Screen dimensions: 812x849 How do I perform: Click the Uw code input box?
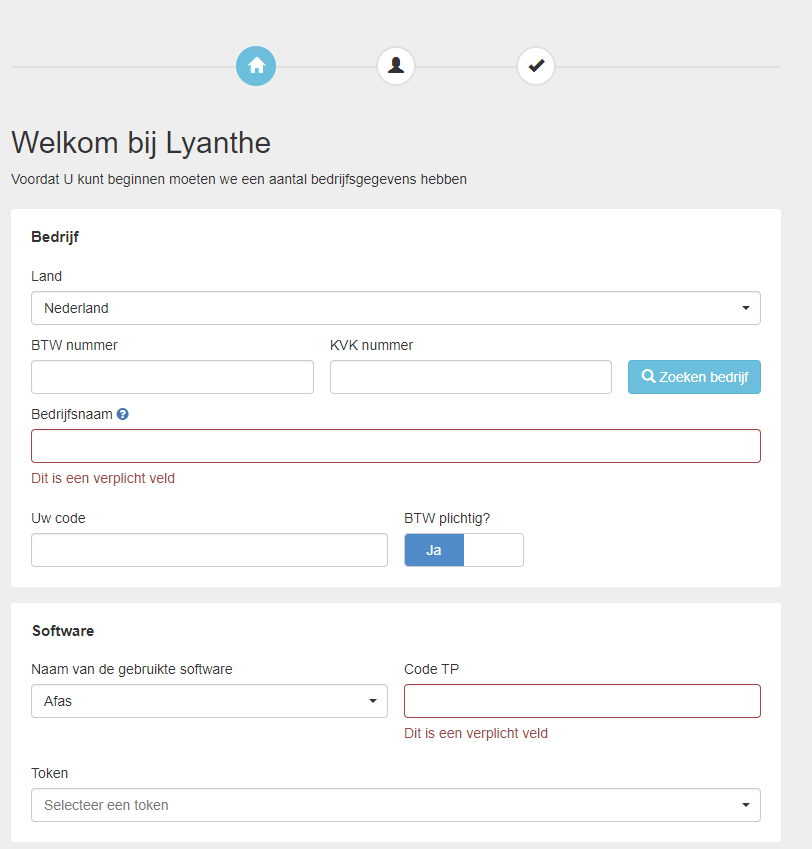pyautogui.click(x=209, y=550)
